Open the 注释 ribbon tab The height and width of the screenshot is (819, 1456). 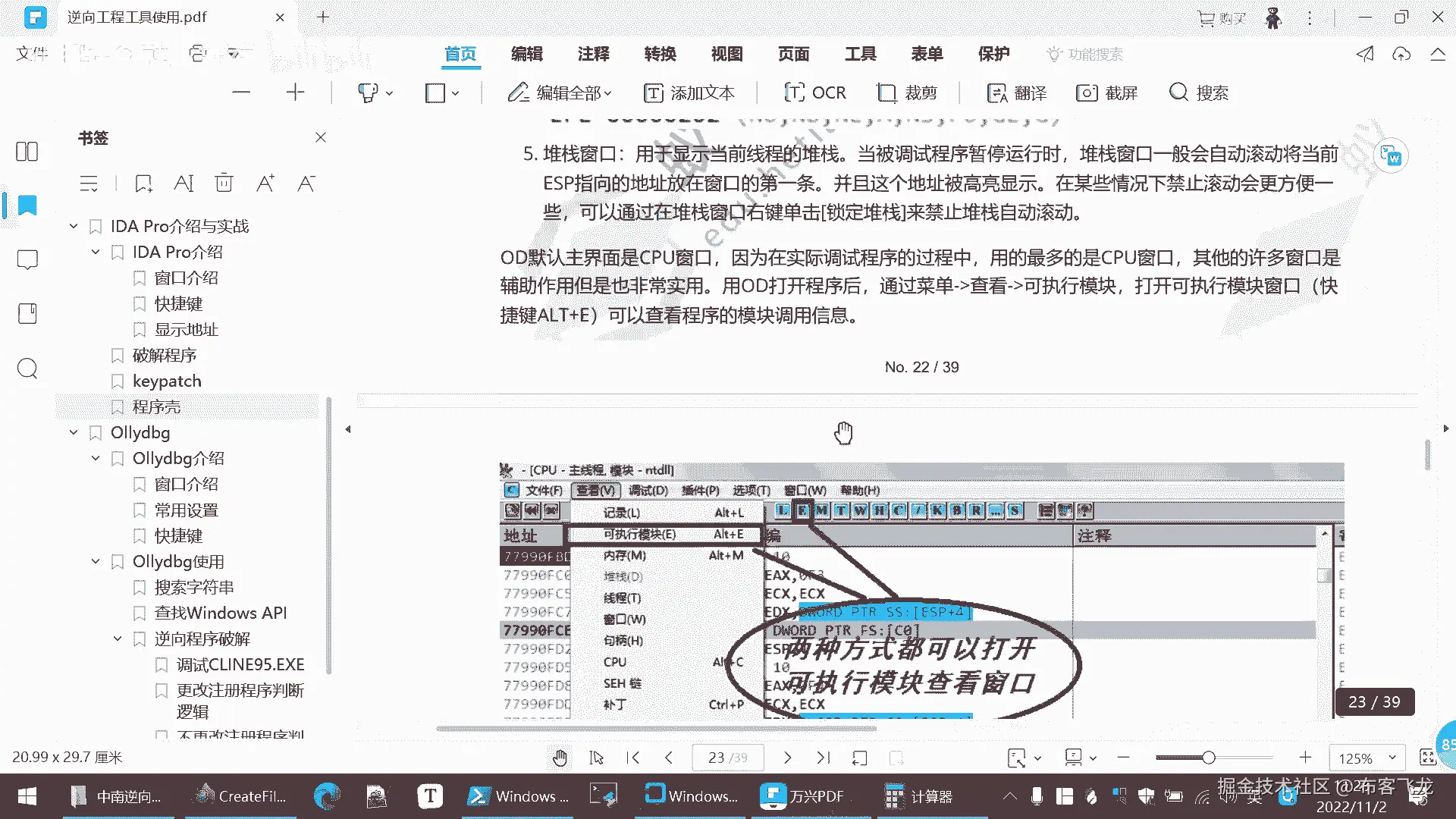(x=593, y=54)
